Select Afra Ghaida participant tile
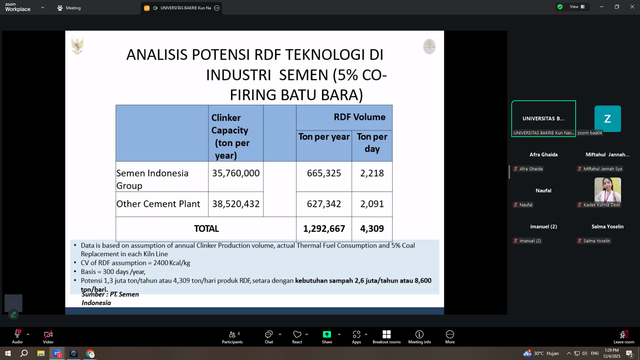Image resolution: width=640 pixels, height=360 pixels. click(543, 155)
